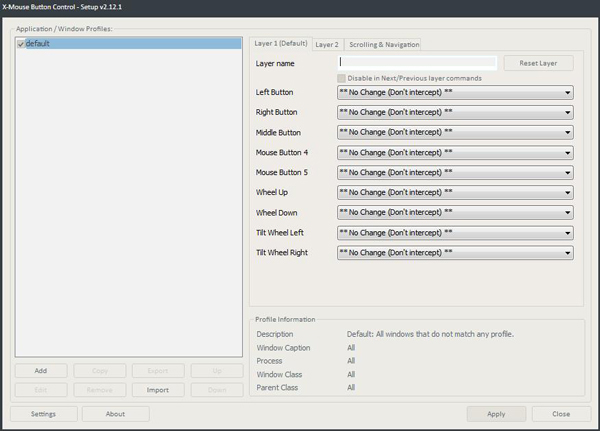The image size is (600, 431).
Task: Click the Profile Information group heading
Action: (285, 319)
